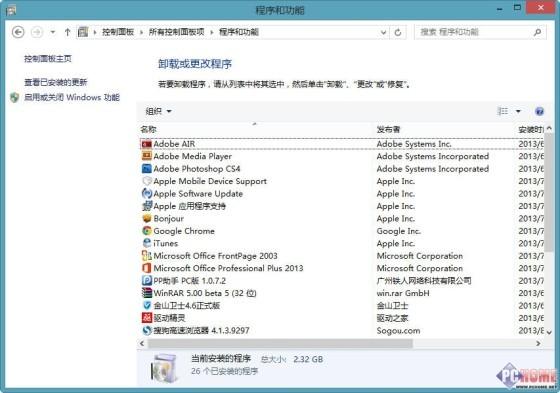Viewport: 560px width, 393px height.
Task: Click the Adobe AIR program name
Action: click(174, 144)
